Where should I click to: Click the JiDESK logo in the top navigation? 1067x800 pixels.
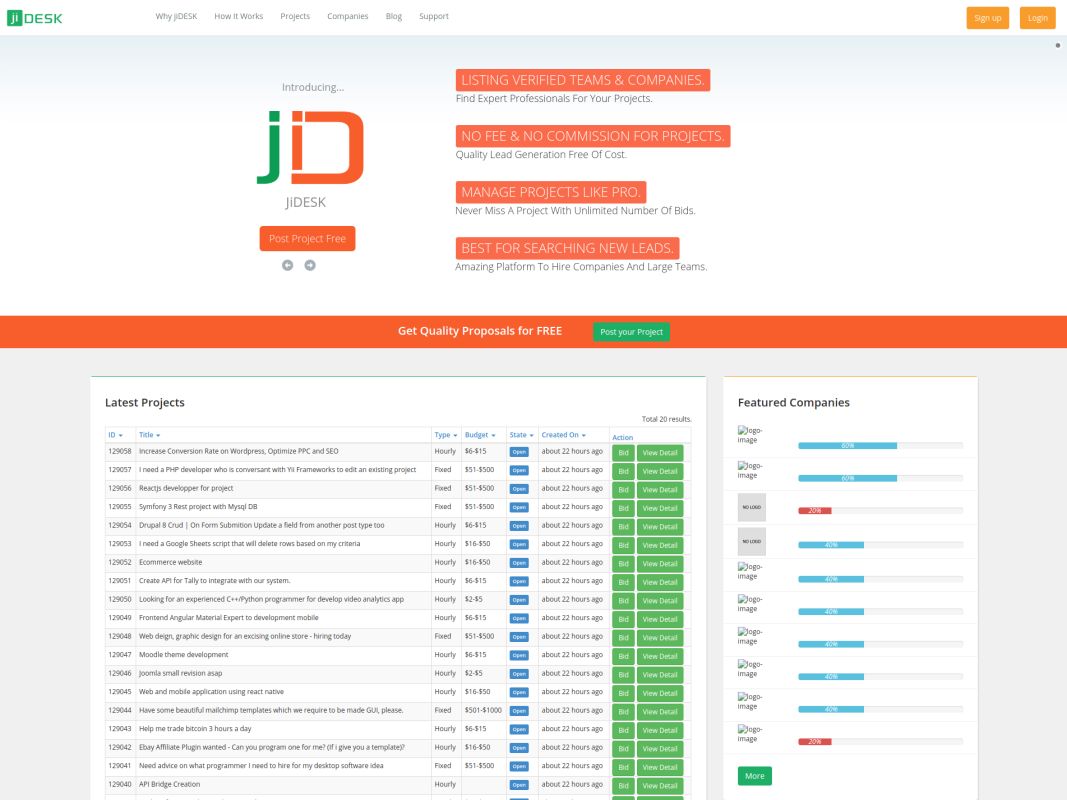(x=38, y=17)
